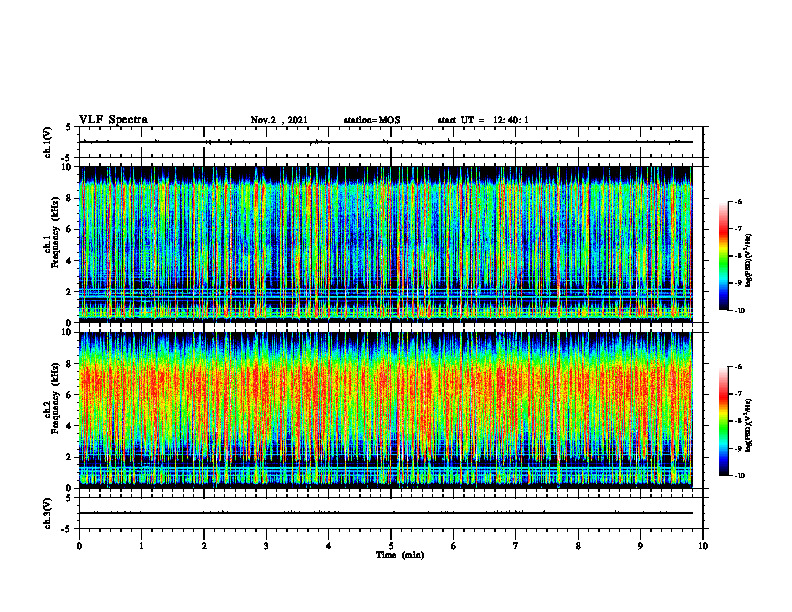Click the '-10' label on ch.1 colorbar
Image resolution: width=792 pixels, height=612 pixels.
coord(740,311)
